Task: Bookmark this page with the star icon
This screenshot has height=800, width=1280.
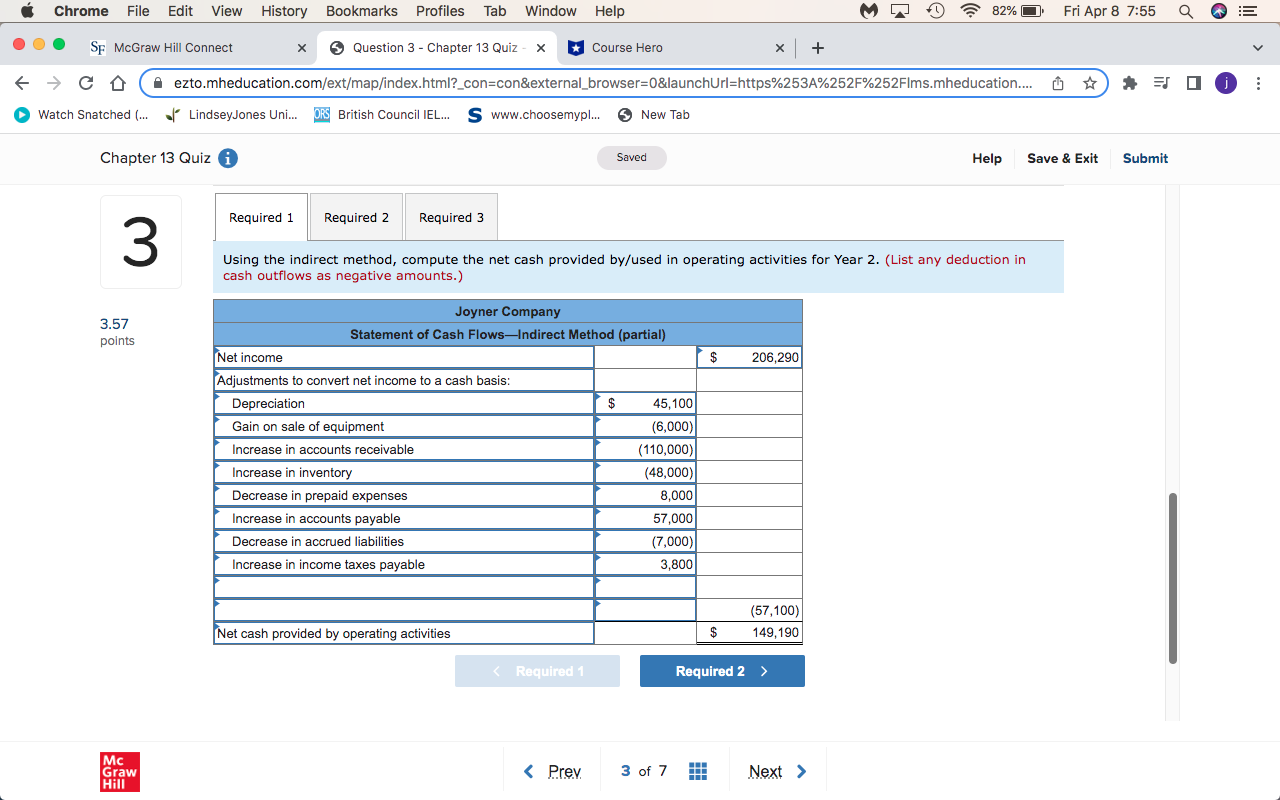Action: [1090, 83]
